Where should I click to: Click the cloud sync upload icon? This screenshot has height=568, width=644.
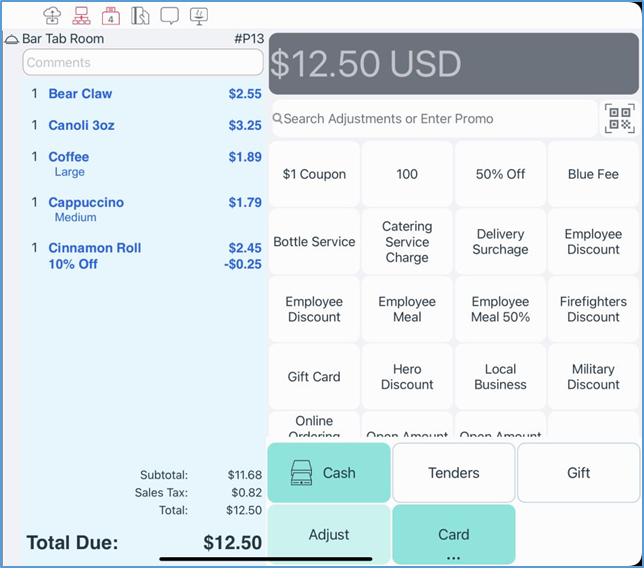tap(53, 15)
